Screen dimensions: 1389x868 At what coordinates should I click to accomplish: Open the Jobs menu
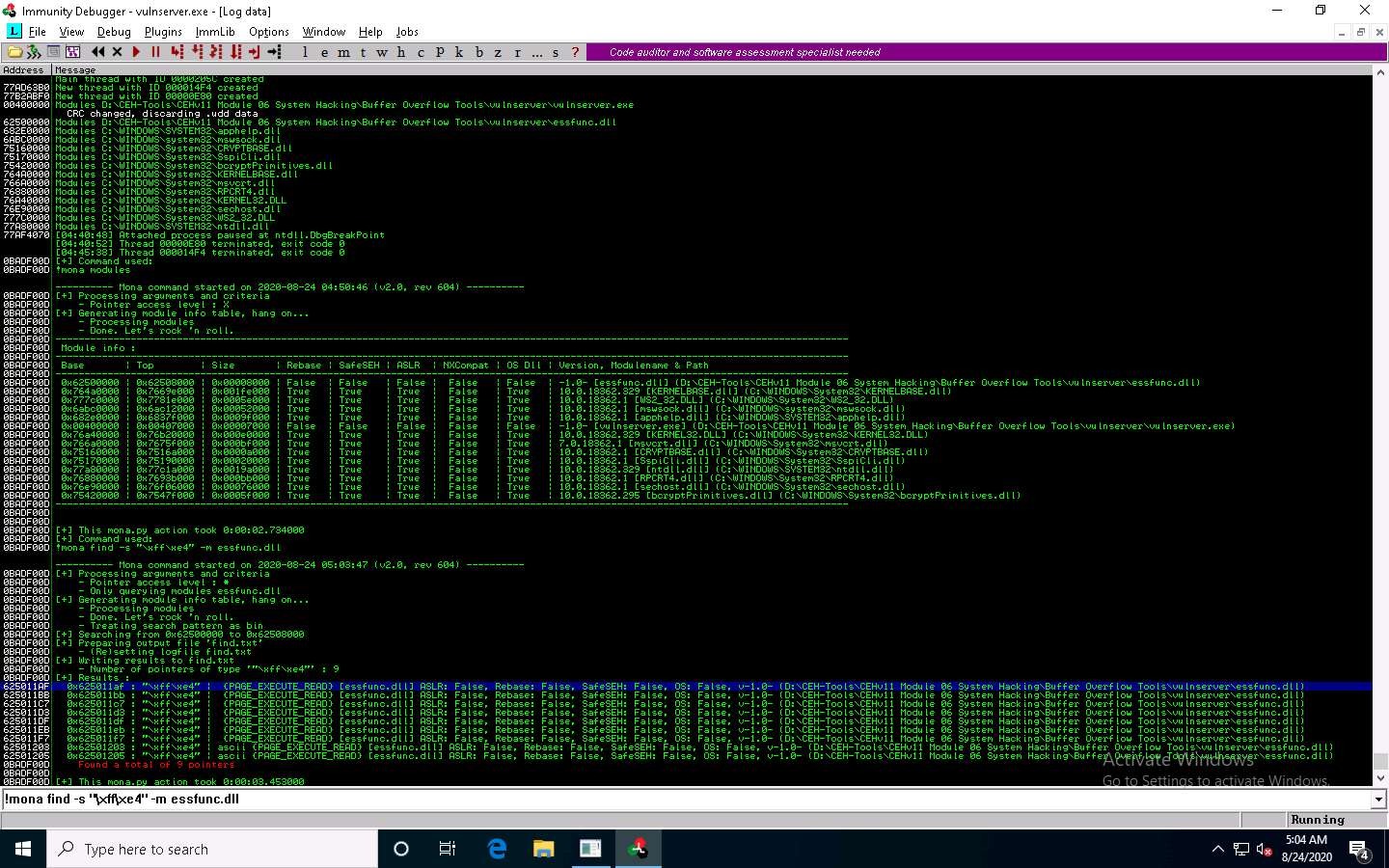coord(407,32)
